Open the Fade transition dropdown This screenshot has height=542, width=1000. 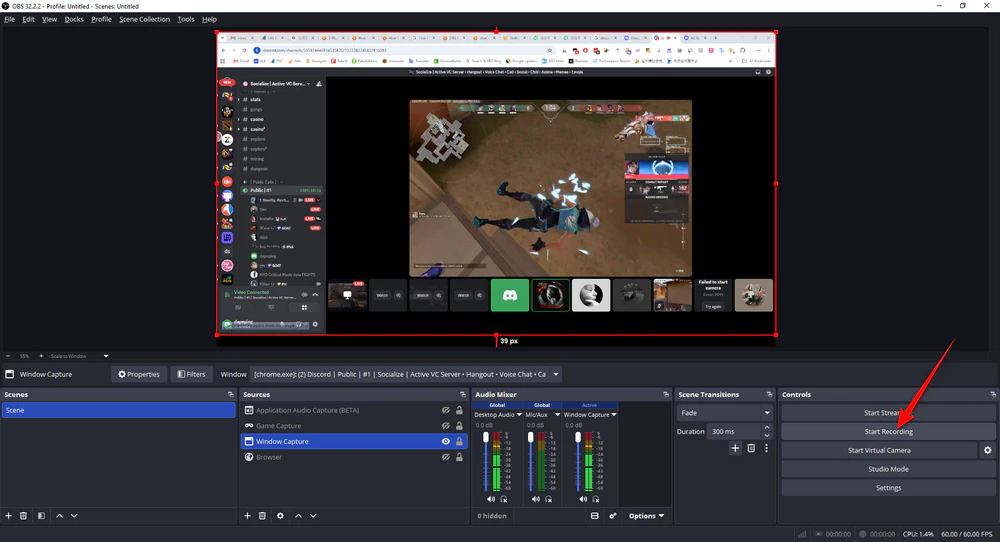point(724,413)
